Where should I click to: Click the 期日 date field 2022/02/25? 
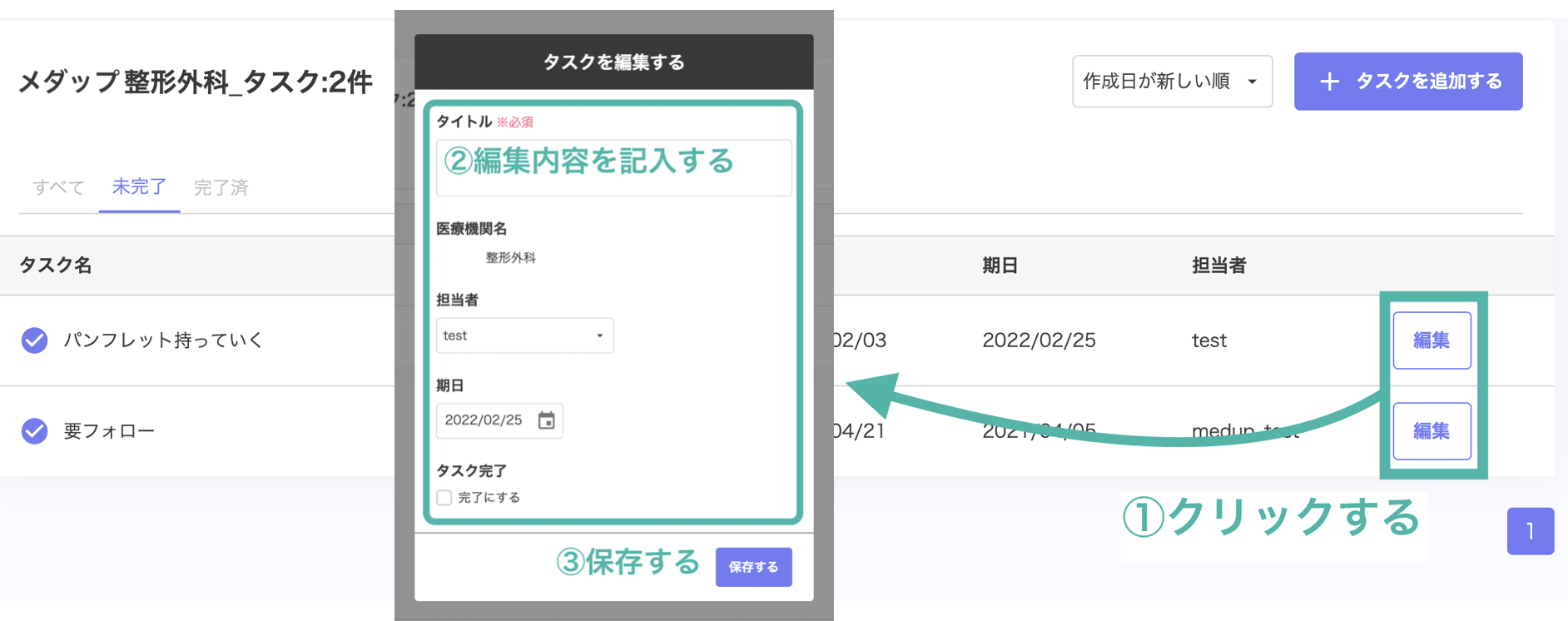coord(499,420)
